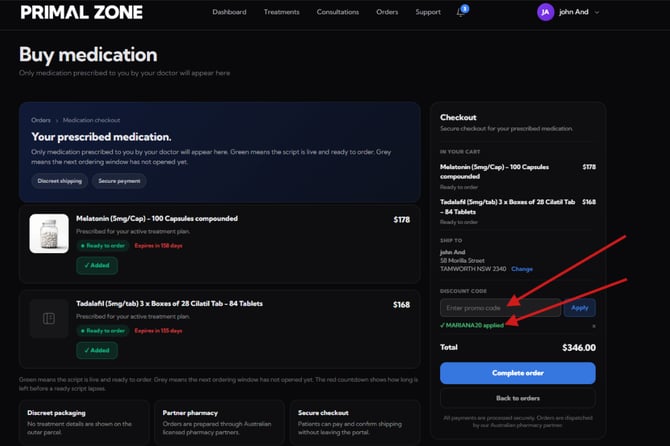Open the notifications bell

(460, 12)
